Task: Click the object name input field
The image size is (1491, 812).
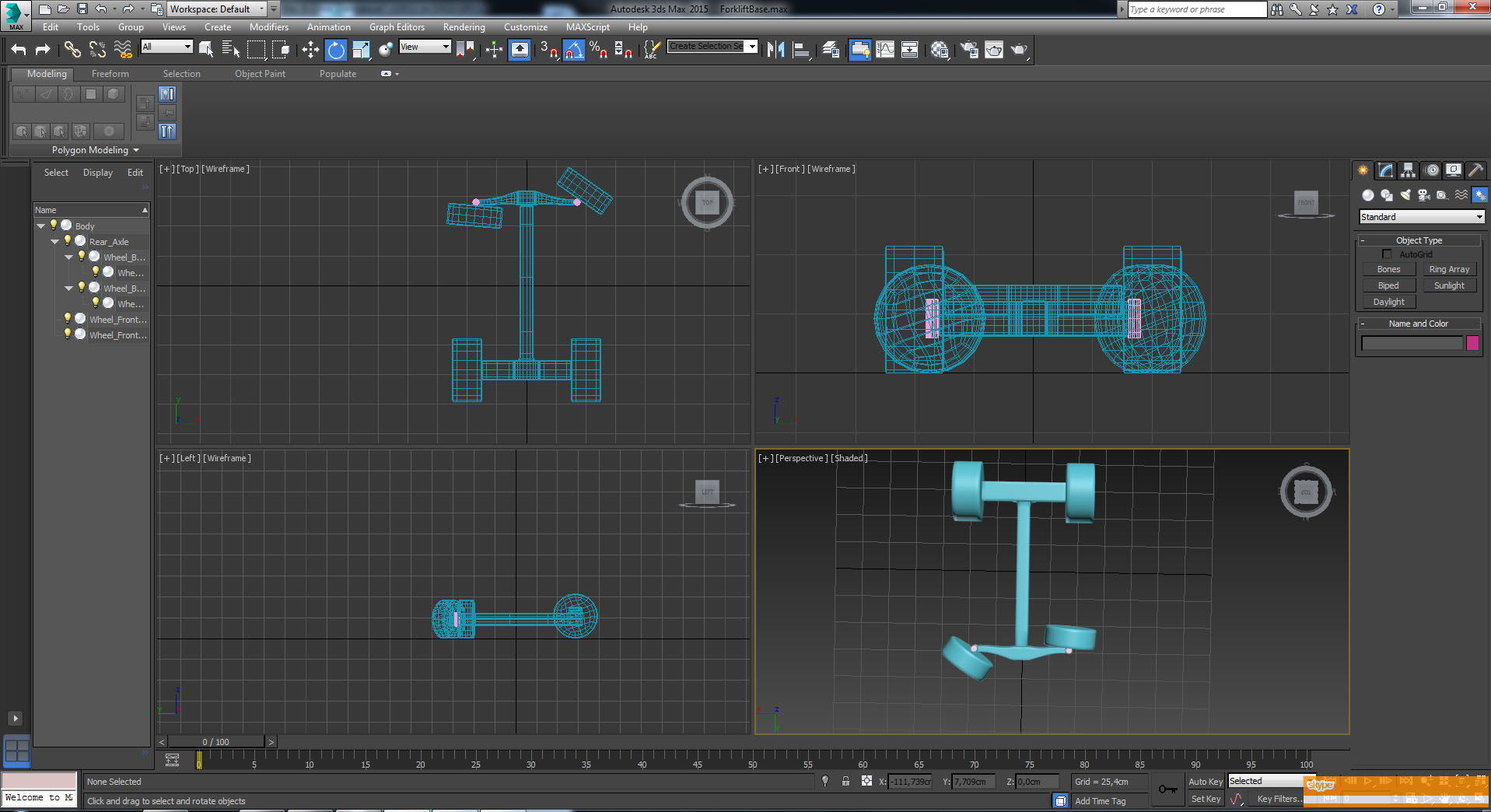Action: [1412, 343]
